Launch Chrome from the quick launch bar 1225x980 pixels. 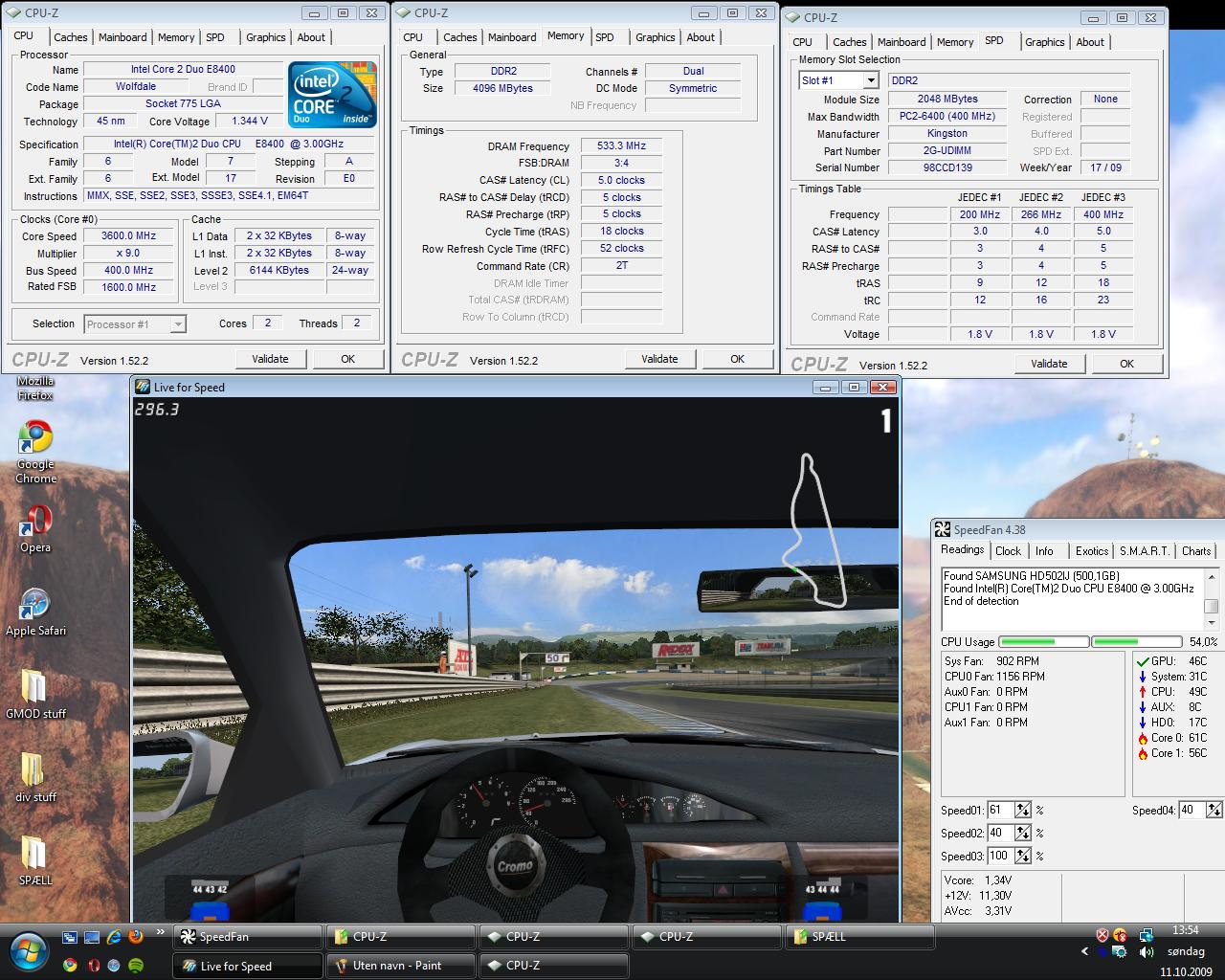(70, 966)
